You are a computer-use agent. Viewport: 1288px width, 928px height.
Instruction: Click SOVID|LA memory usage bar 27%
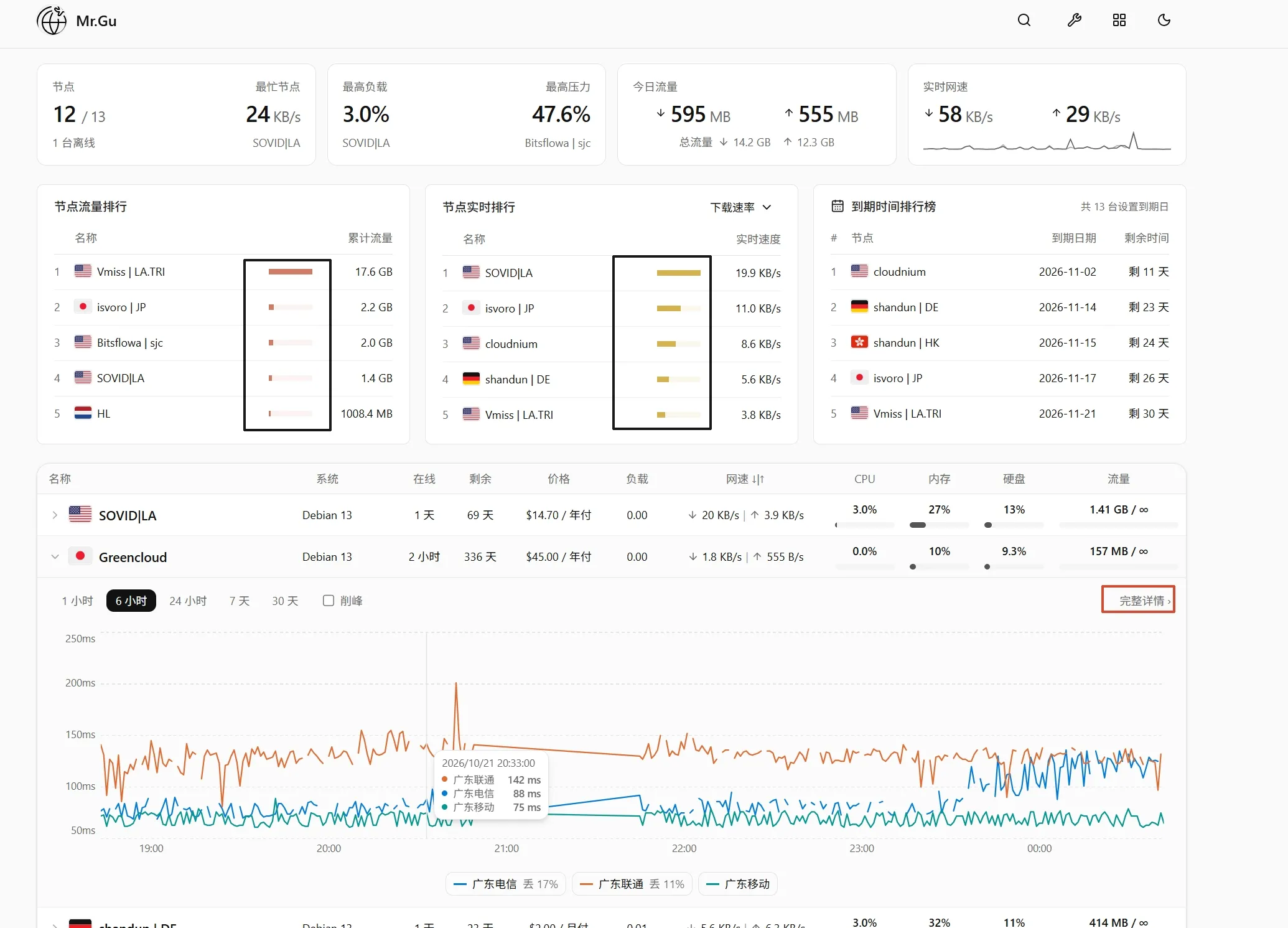[x=939, y=525]
